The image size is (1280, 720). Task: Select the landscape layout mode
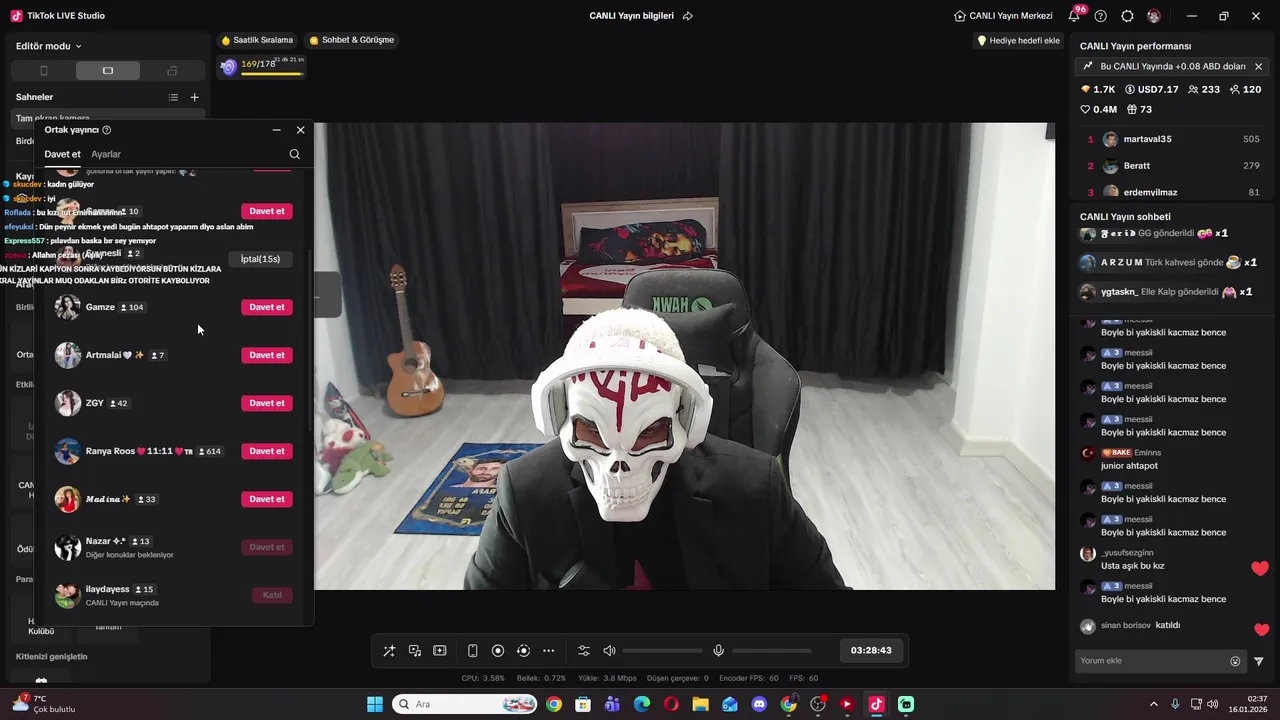108,71
